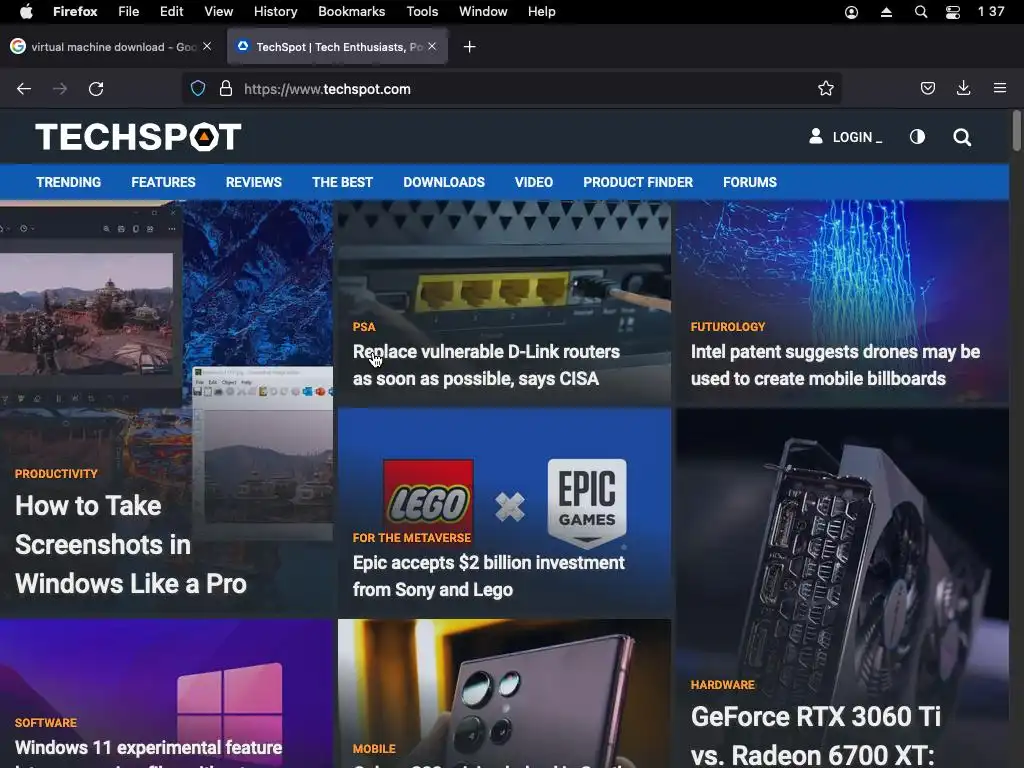This screenshot has width=1024, height=768.
Task: Open the DOWNLOADS section
Action: pos(444,182)
